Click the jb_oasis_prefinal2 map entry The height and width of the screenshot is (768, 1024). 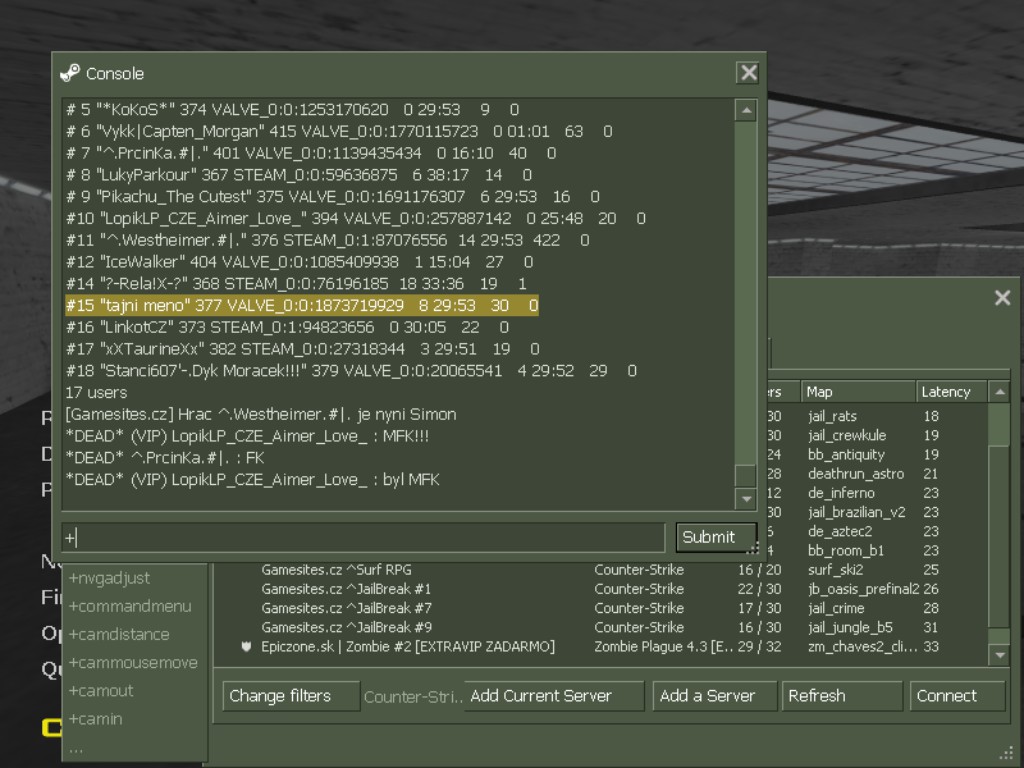point(863,588)
